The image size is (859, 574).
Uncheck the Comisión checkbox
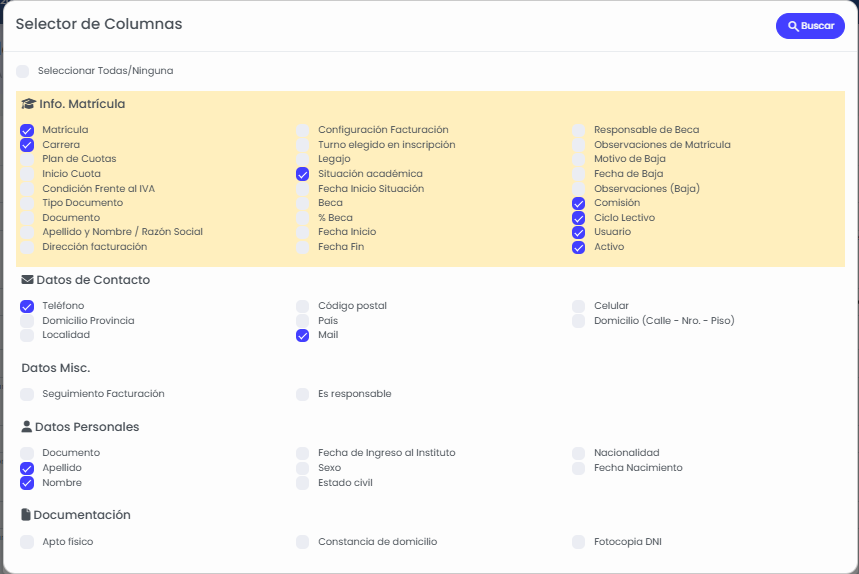click(579, 203)
